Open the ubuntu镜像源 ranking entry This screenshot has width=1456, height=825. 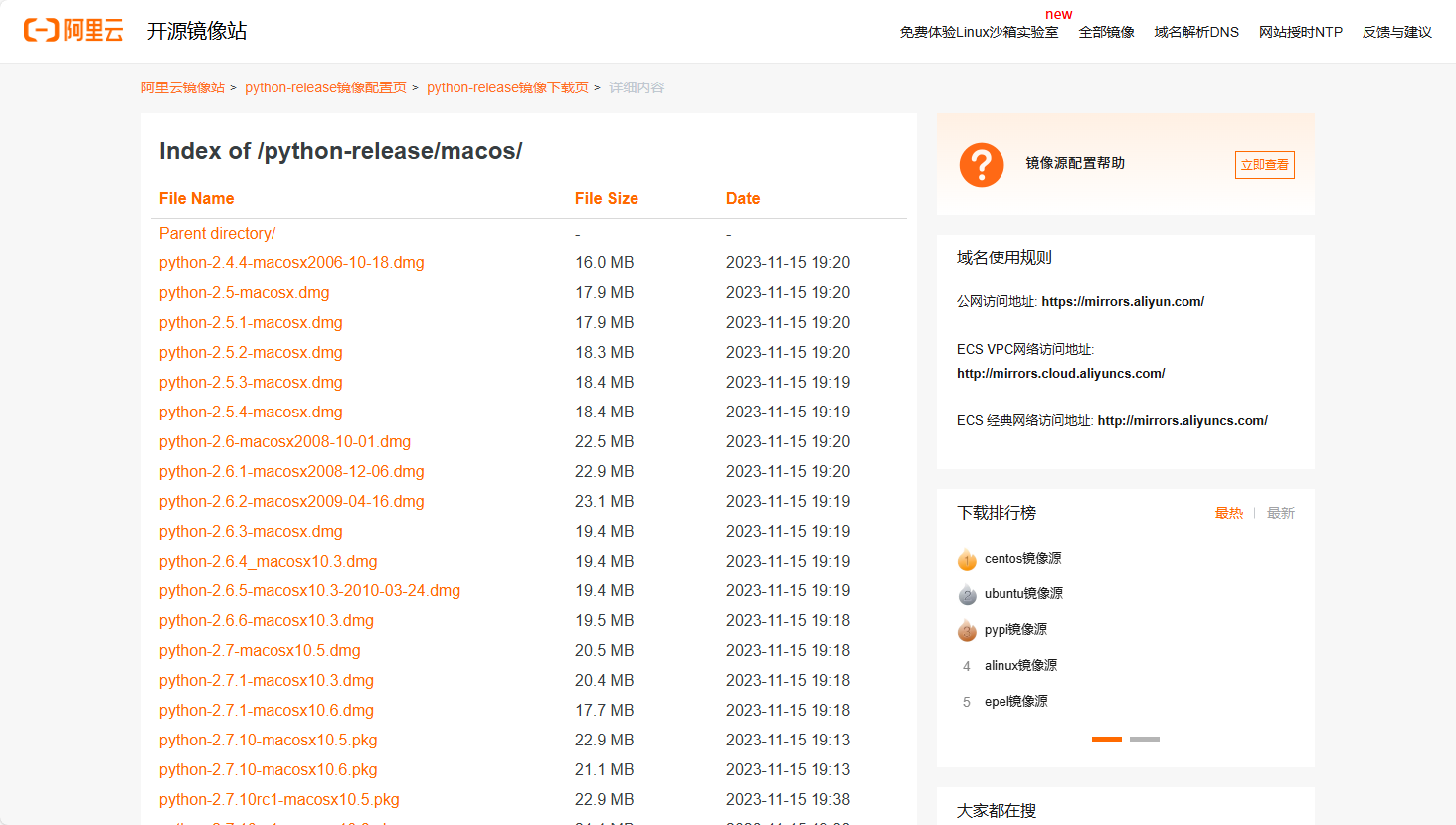pos(1023,594)
